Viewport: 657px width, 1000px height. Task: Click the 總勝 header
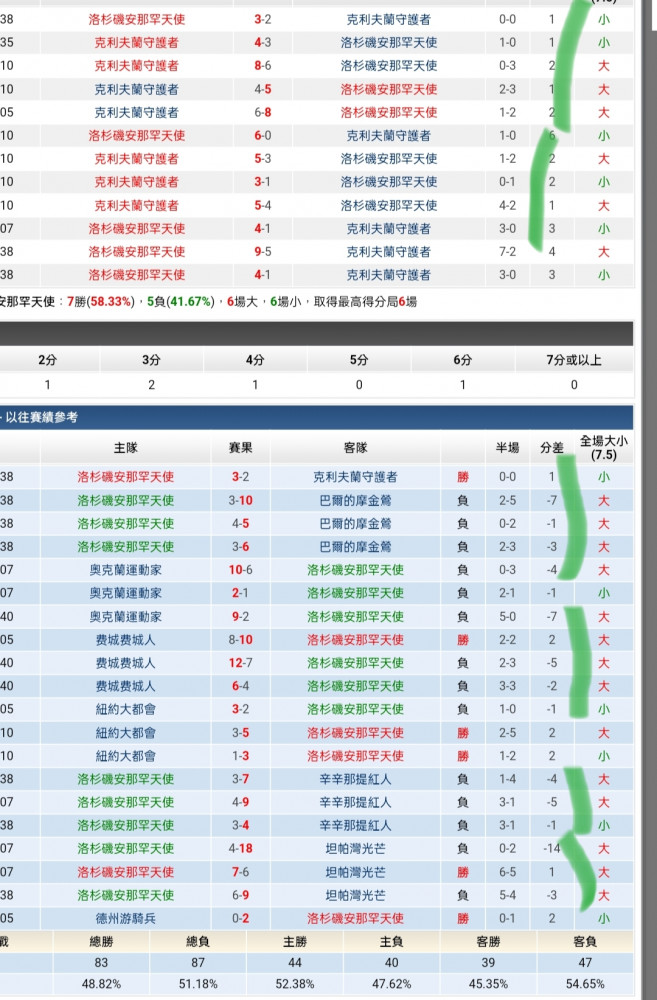pos(101,941)
